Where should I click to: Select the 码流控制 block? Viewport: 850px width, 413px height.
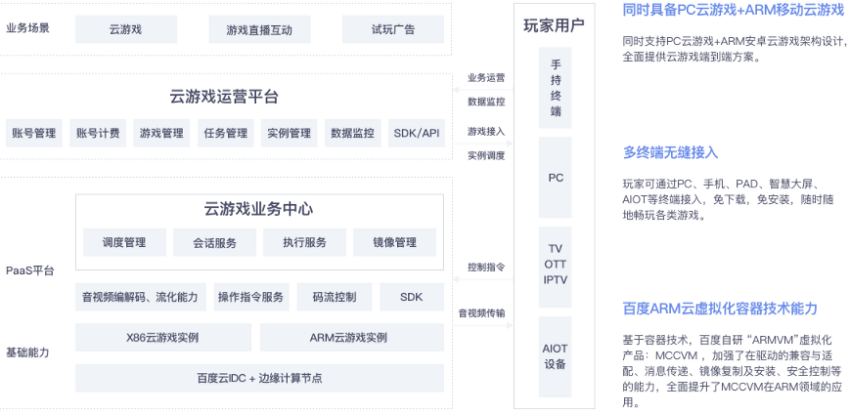pos(334,296)
